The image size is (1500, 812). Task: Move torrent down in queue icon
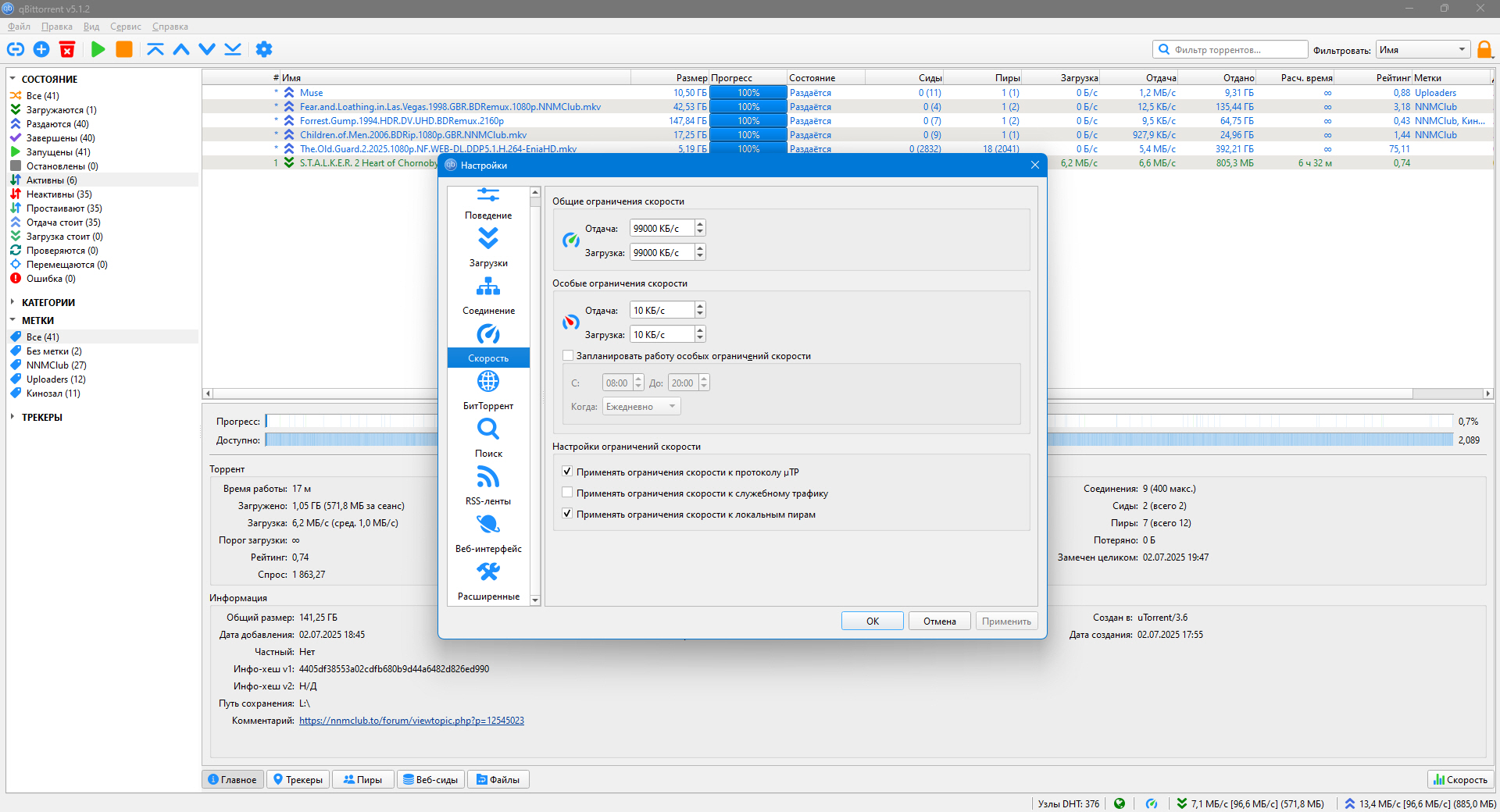point(207,49)
